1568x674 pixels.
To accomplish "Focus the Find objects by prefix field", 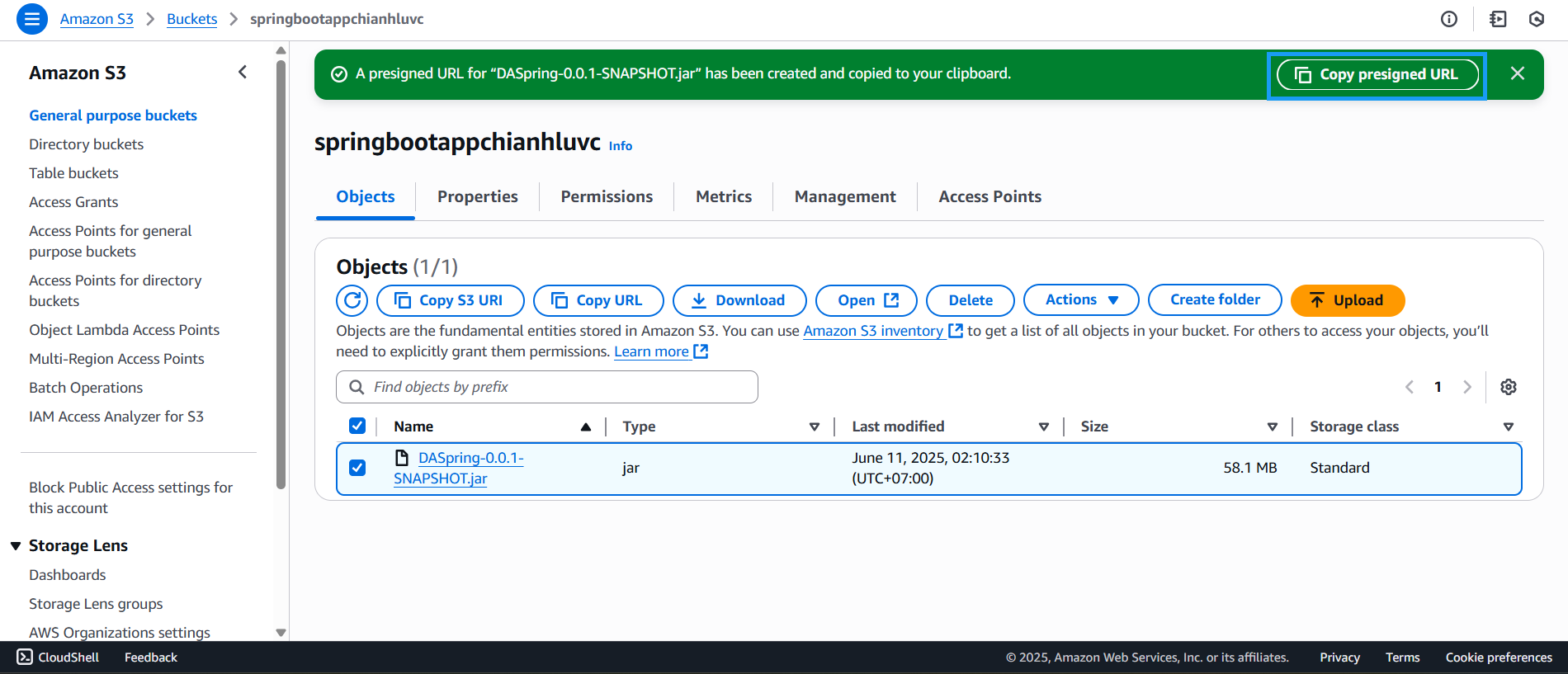I will click(547, 387).
